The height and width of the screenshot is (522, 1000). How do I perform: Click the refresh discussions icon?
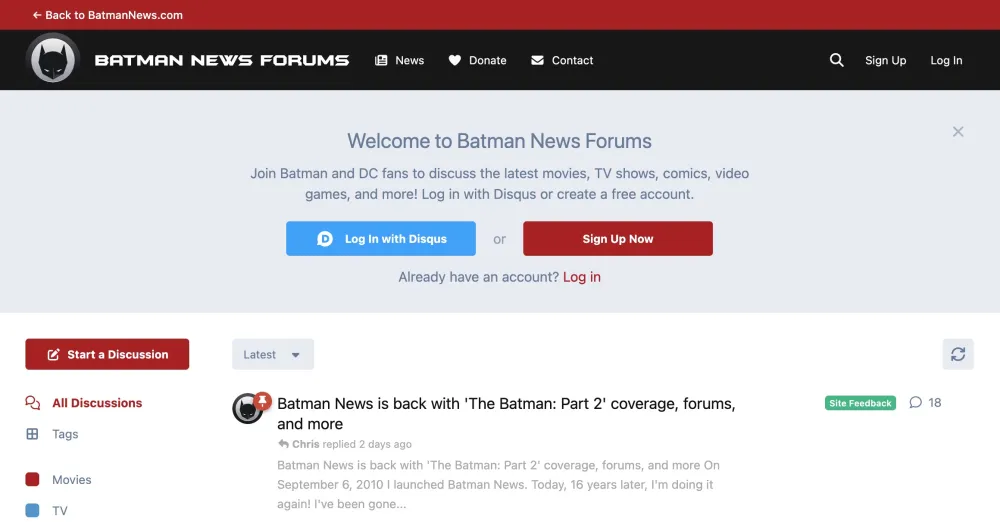[958, 354]
